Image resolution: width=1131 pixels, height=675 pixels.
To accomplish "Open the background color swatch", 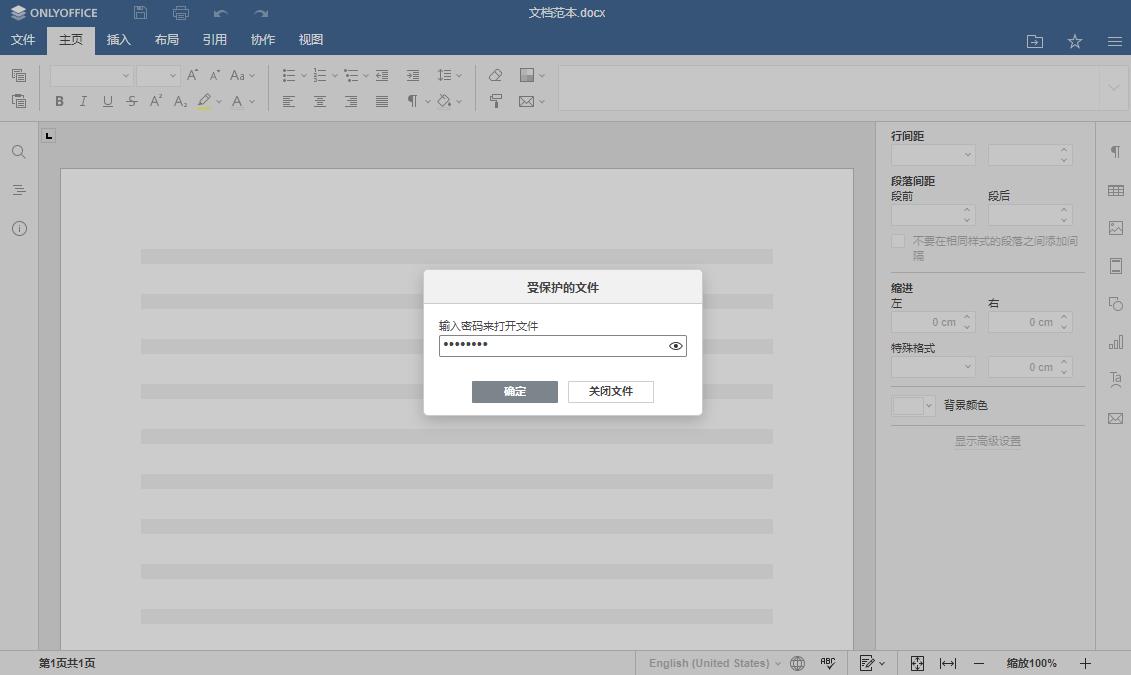I will point(913,405).
